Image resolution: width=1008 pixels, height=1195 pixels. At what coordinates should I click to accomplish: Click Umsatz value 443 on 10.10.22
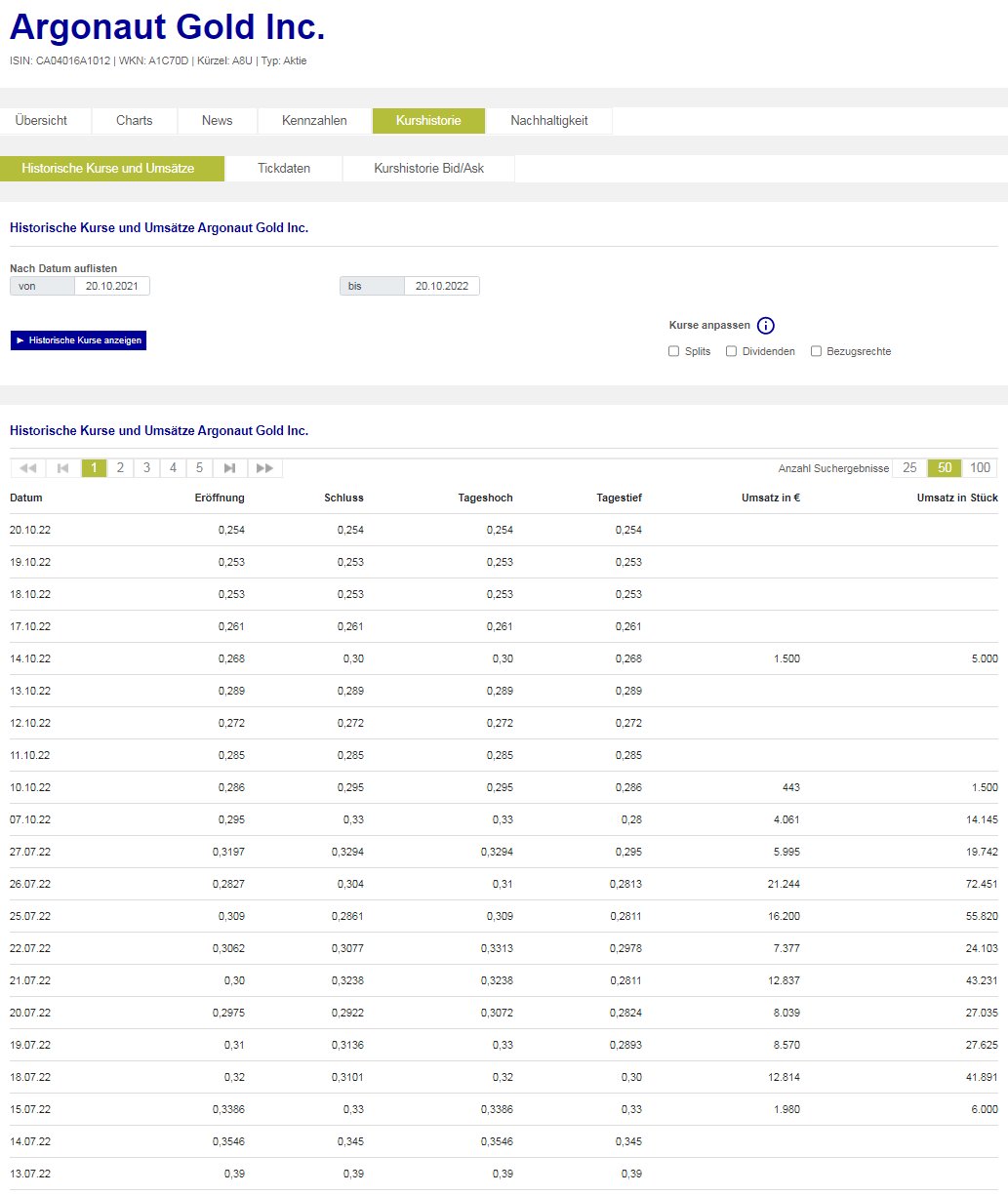point(791,787)
